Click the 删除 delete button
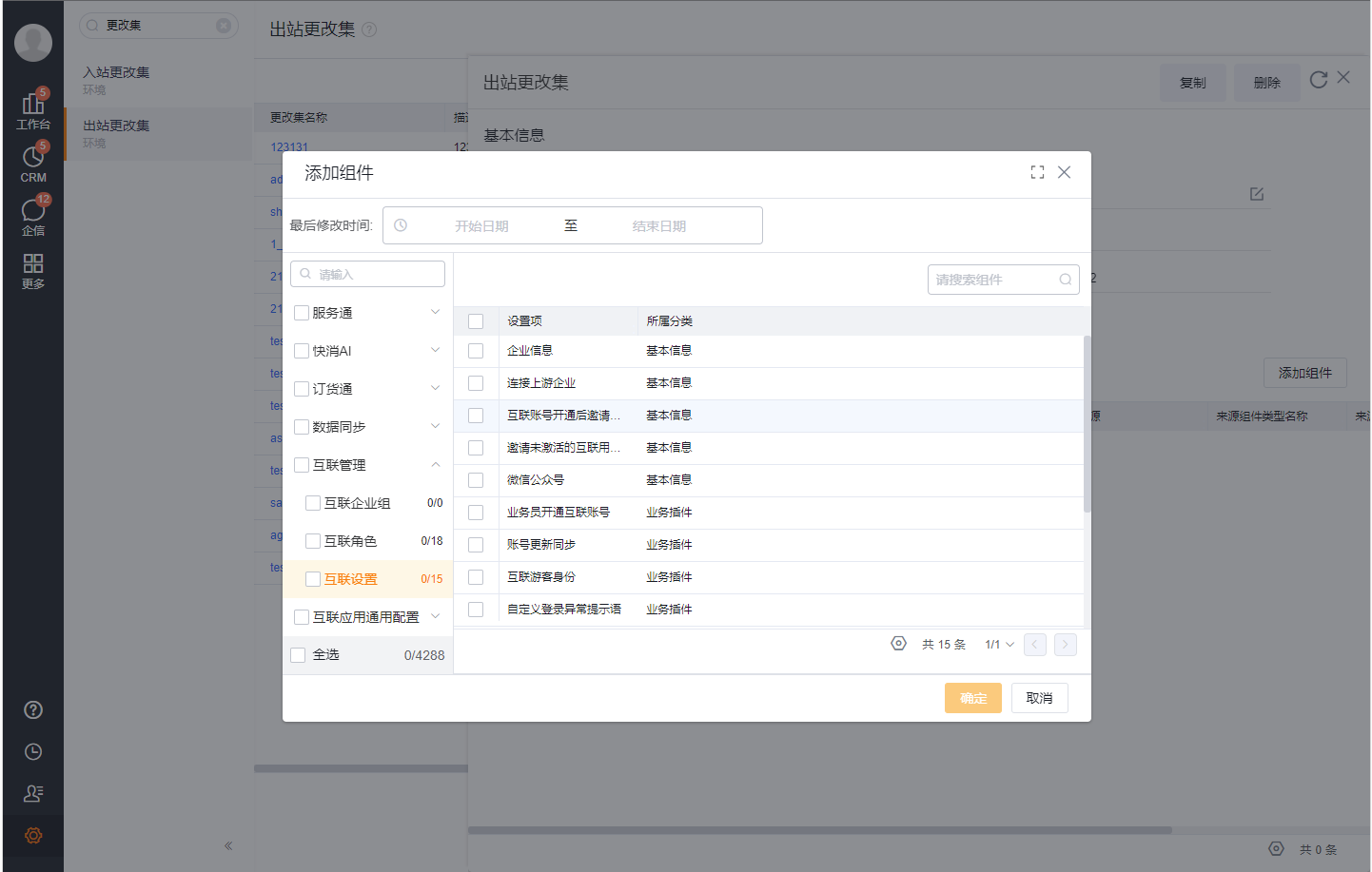This screenshot has width=1372, height=872. click(1266, 83)
